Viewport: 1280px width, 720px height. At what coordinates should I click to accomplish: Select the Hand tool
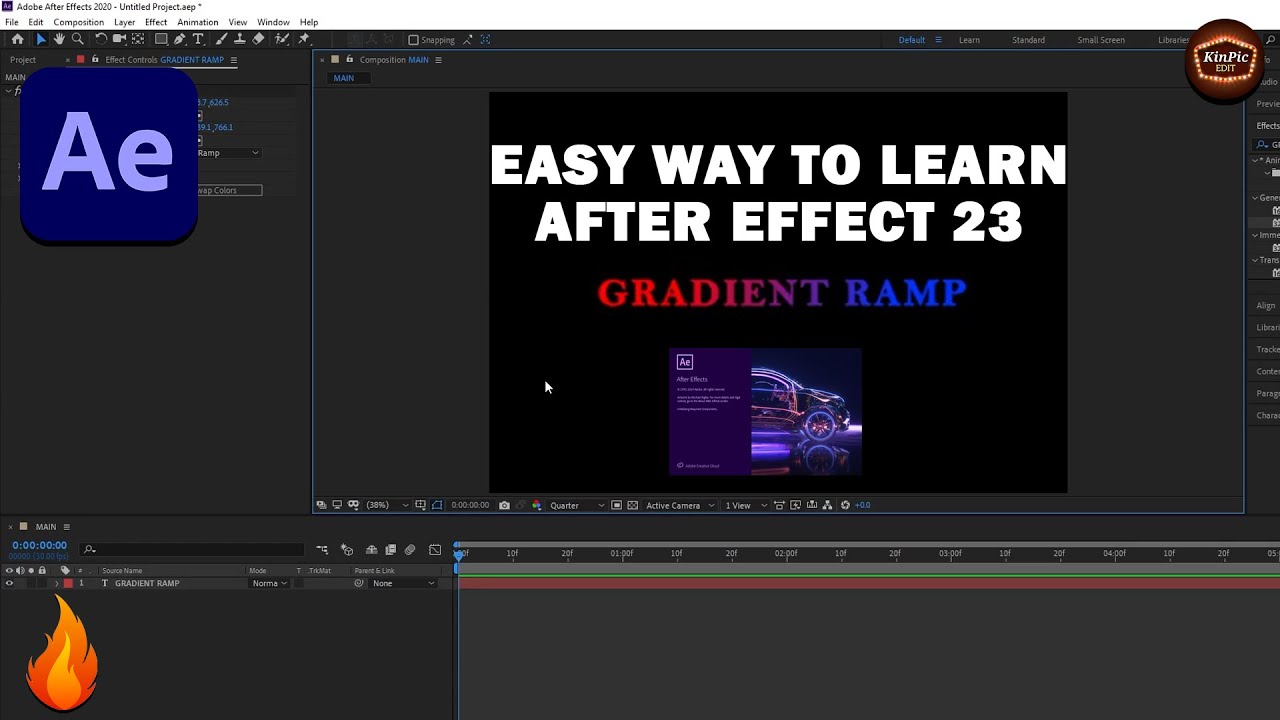point(59,40)
